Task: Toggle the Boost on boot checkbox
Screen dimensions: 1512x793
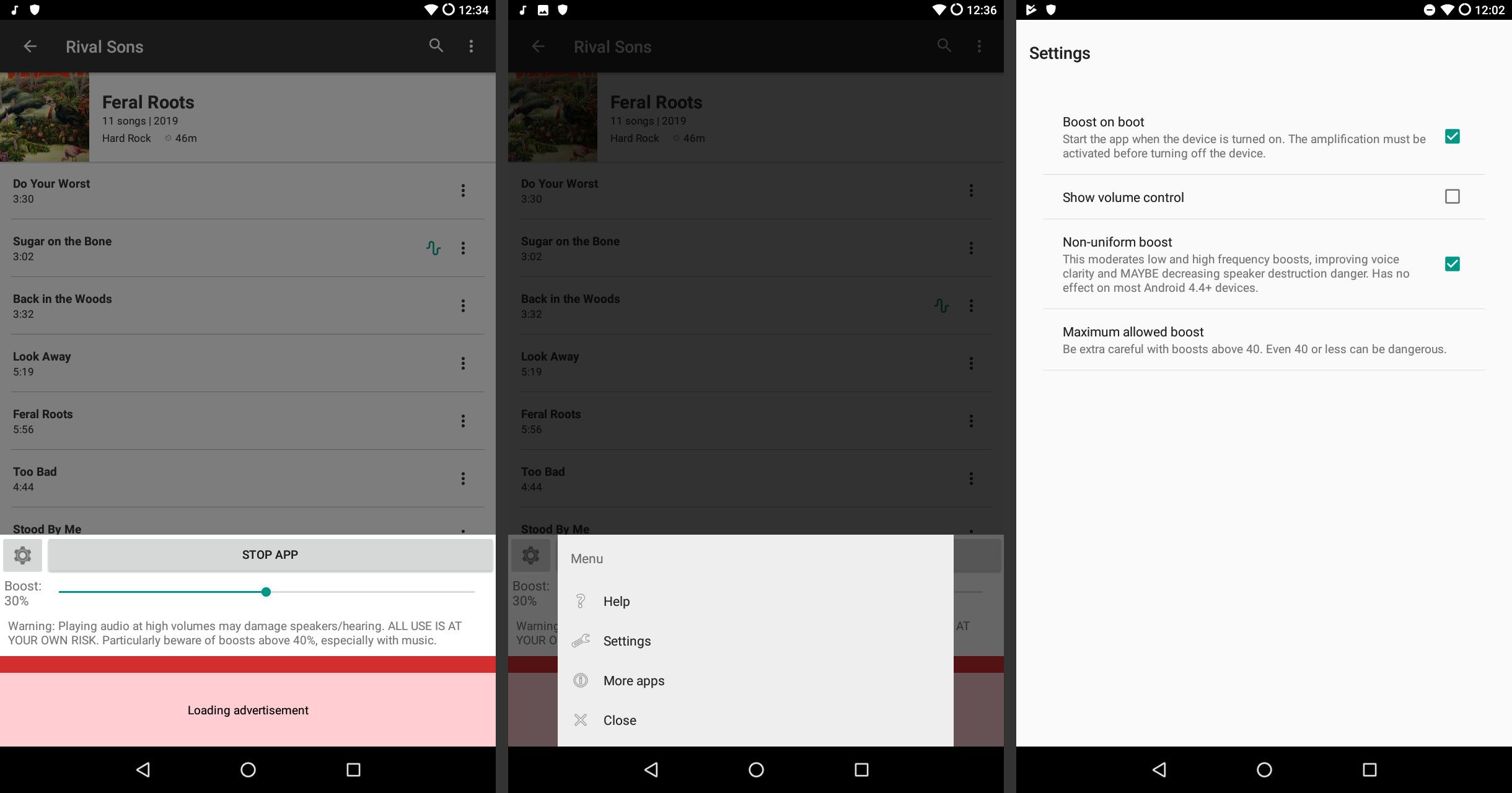Action: [x=1453, y=137]
